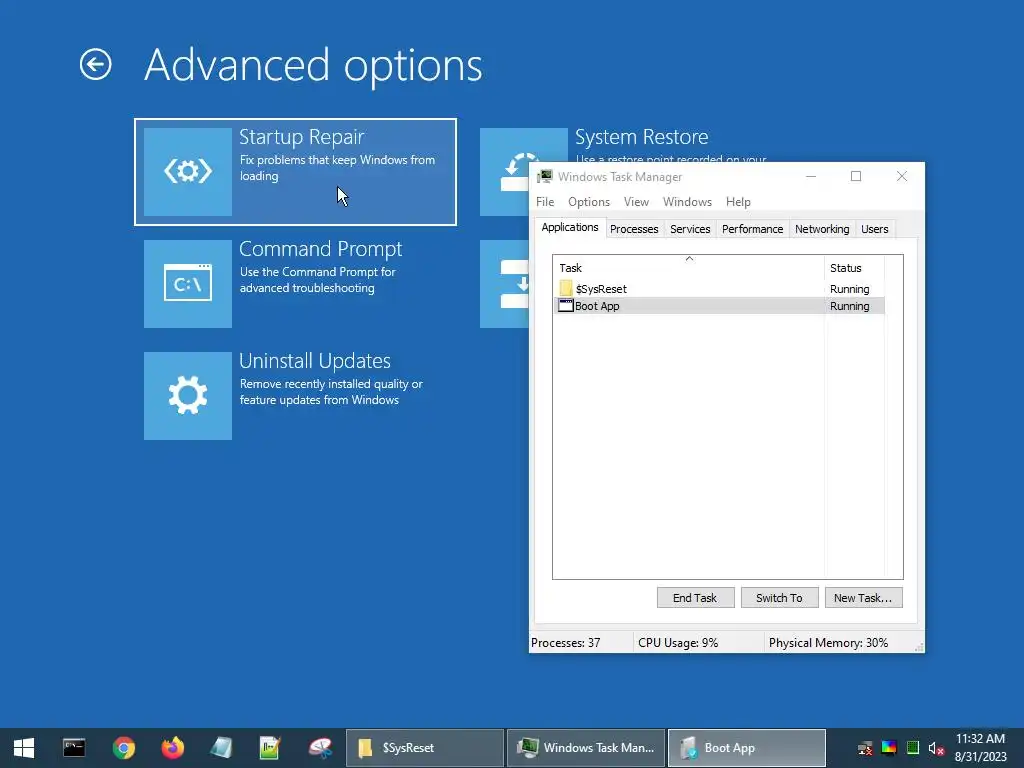Open Task Manager View menu
Image resolution: width=1024 pixels, height=768 pixels.
(636, 202)
